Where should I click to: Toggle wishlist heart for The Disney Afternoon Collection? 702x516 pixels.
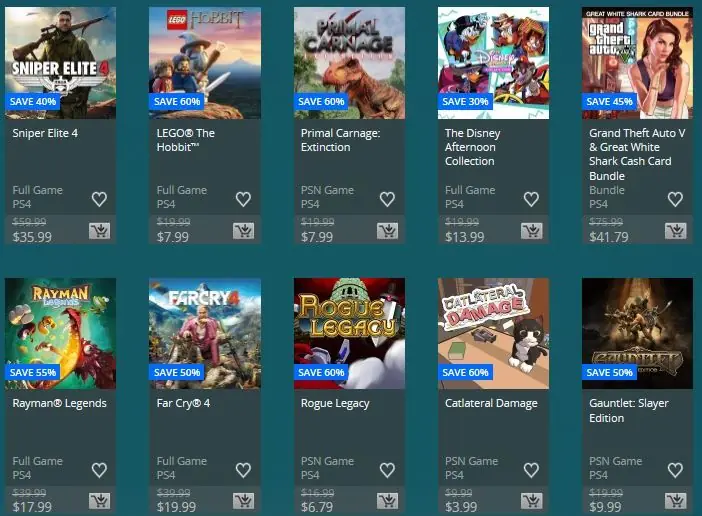click(531, 199)
